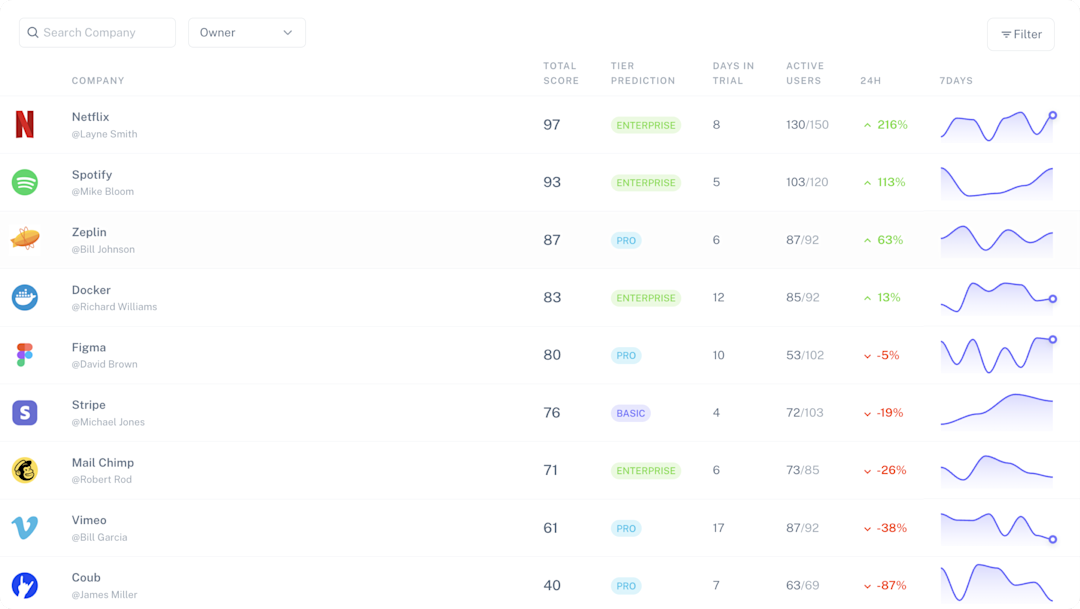
Task: Open the Mail Chimp company name
Action: pos(103,463)
